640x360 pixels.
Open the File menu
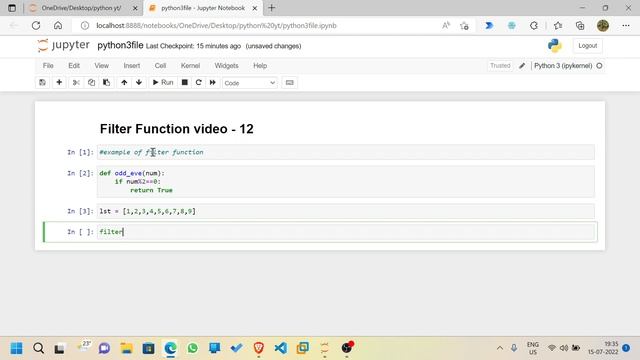coord(48,66)
